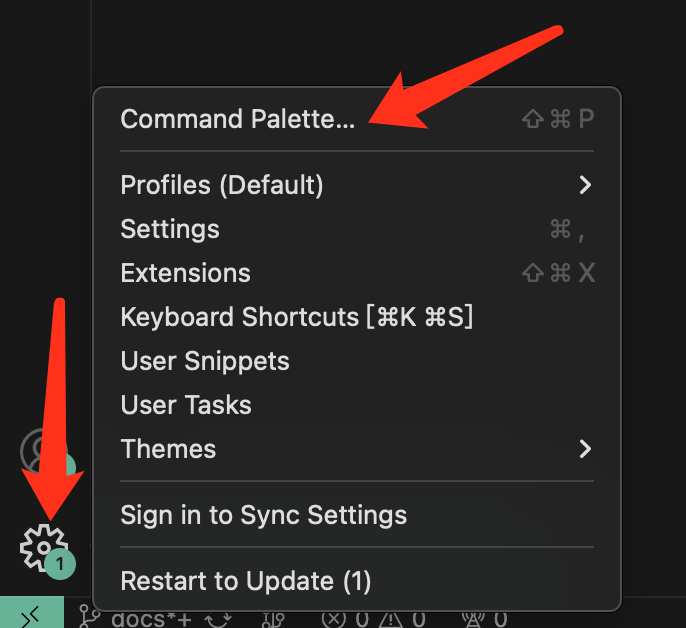
Task: Click the Manage gear icon
Action: pyautogui.click(x=40, y=546)
